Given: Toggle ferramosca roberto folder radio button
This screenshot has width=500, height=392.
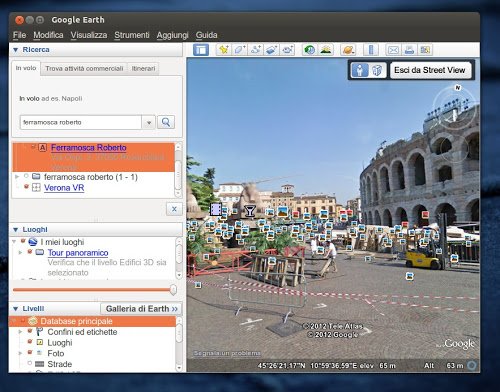Looking at the screenshot, I should 26,176.
